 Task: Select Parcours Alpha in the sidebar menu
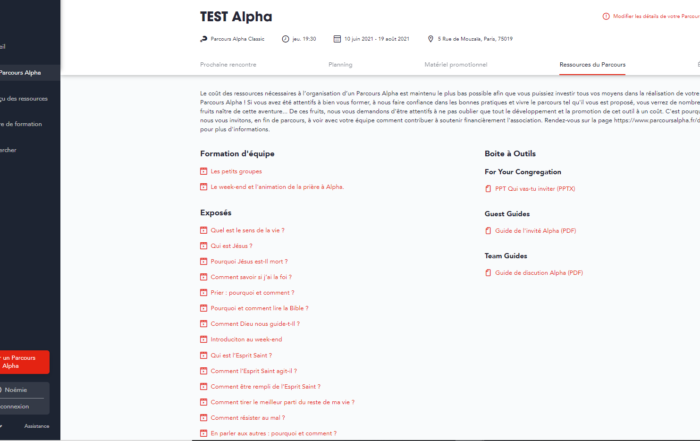click(x=20, y=73)
